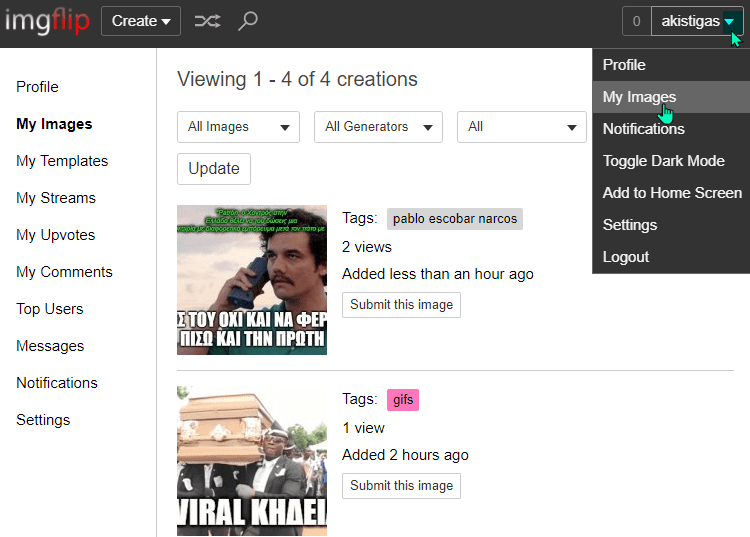This screenshot has height=537, width=750.
Task: Open search with the magnifier icon
Action: pyautogui.click(x=248, y=21)
